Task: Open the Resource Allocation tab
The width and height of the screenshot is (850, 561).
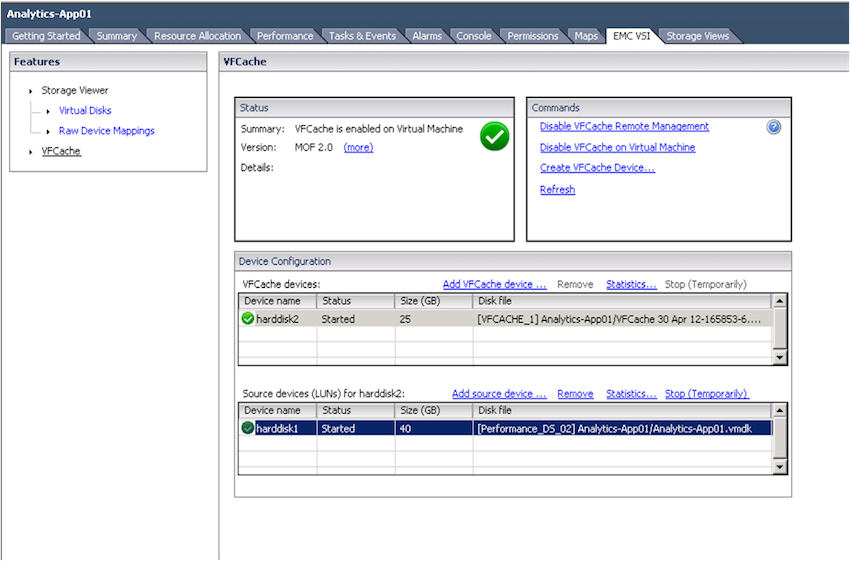Action: (x=197, y=36)
